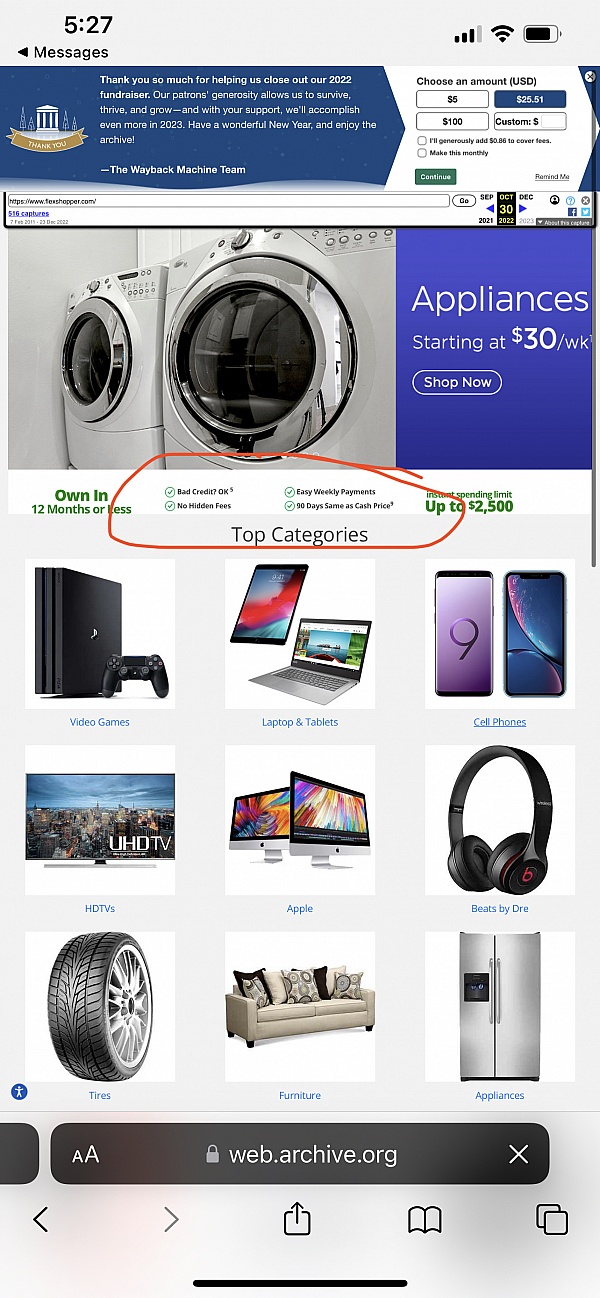
Task: Open the tabs overview icon
Action: pyautogui.click(x=552, y=1219)
